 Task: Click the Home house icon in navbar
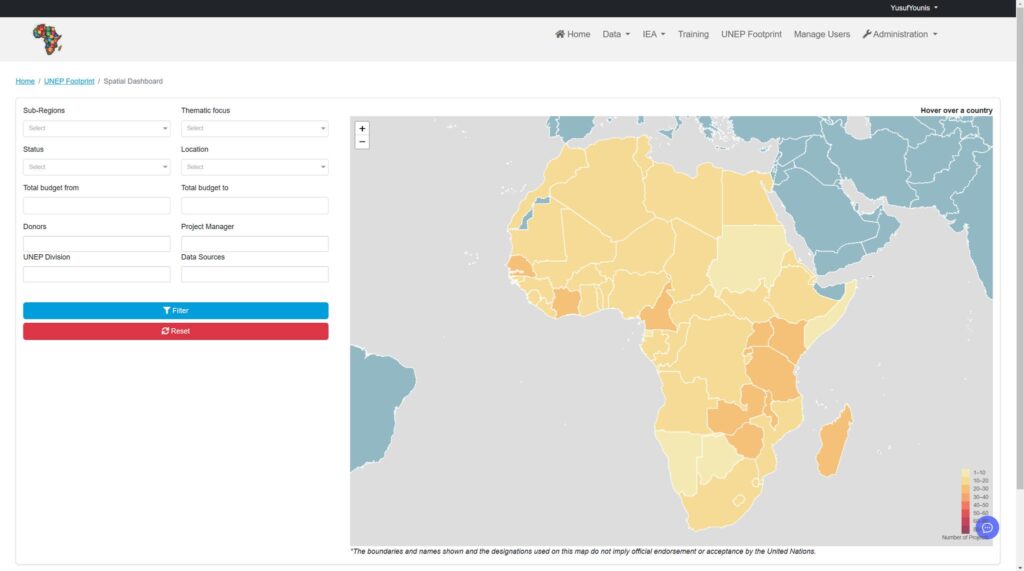[560, 34]
